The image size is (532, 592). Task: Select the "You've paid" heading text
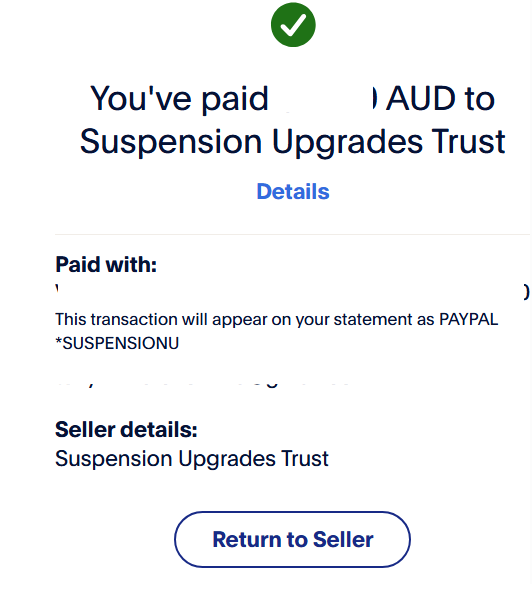point(179,99)
